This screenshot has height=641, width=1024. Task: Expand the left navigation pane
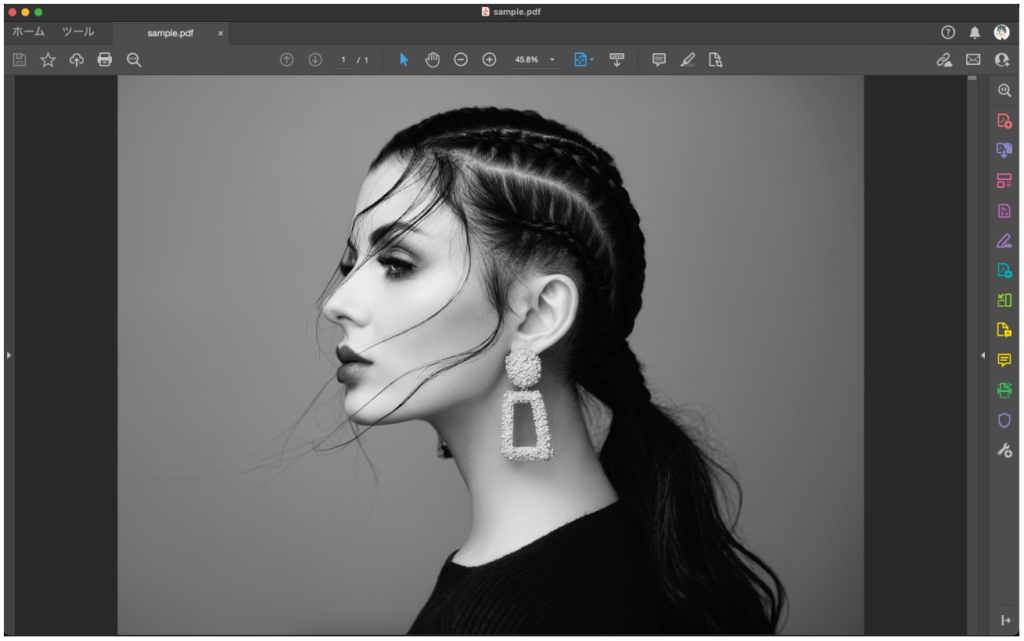[9, 355]
